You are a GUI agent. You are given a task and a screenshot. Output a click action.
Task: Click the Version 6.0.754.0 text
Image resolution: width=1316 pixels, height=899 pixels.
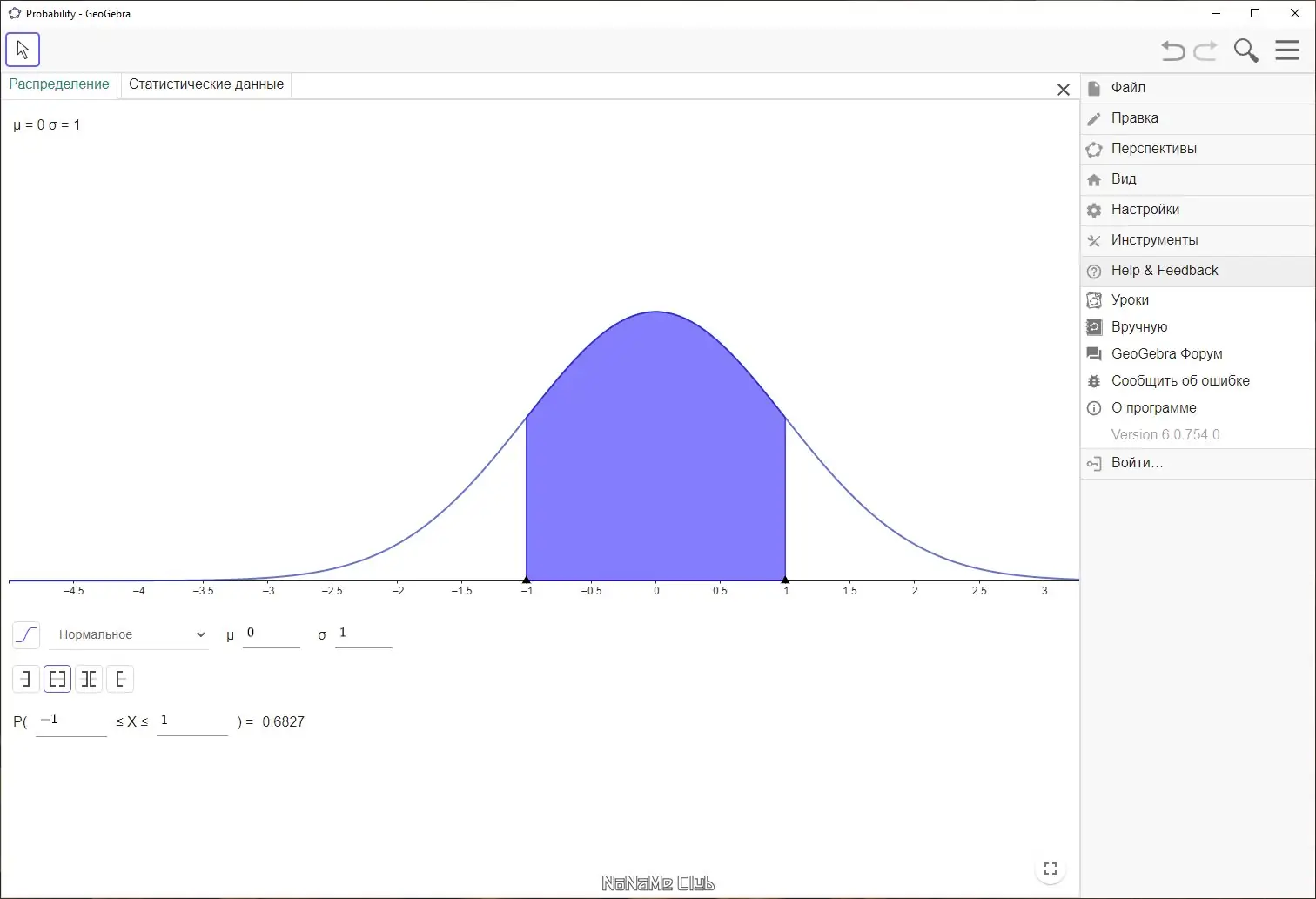[x=1165, y=435]
